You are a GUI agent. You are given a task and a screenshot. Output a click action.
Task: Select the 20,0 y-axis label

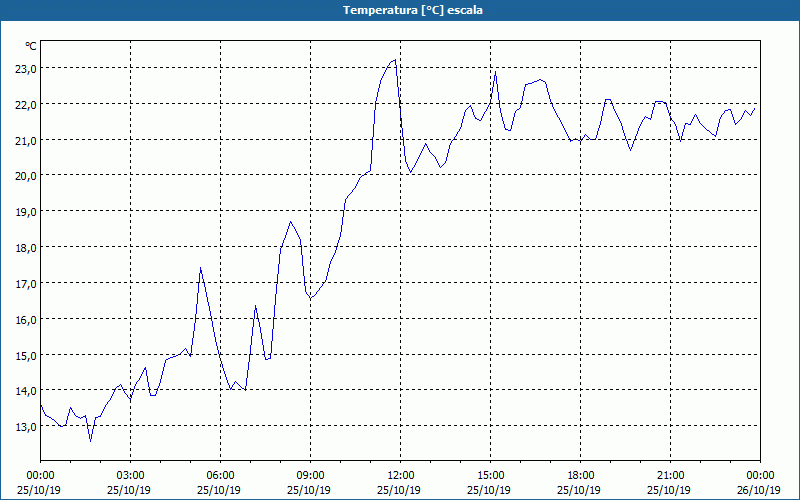click(25, 176)
